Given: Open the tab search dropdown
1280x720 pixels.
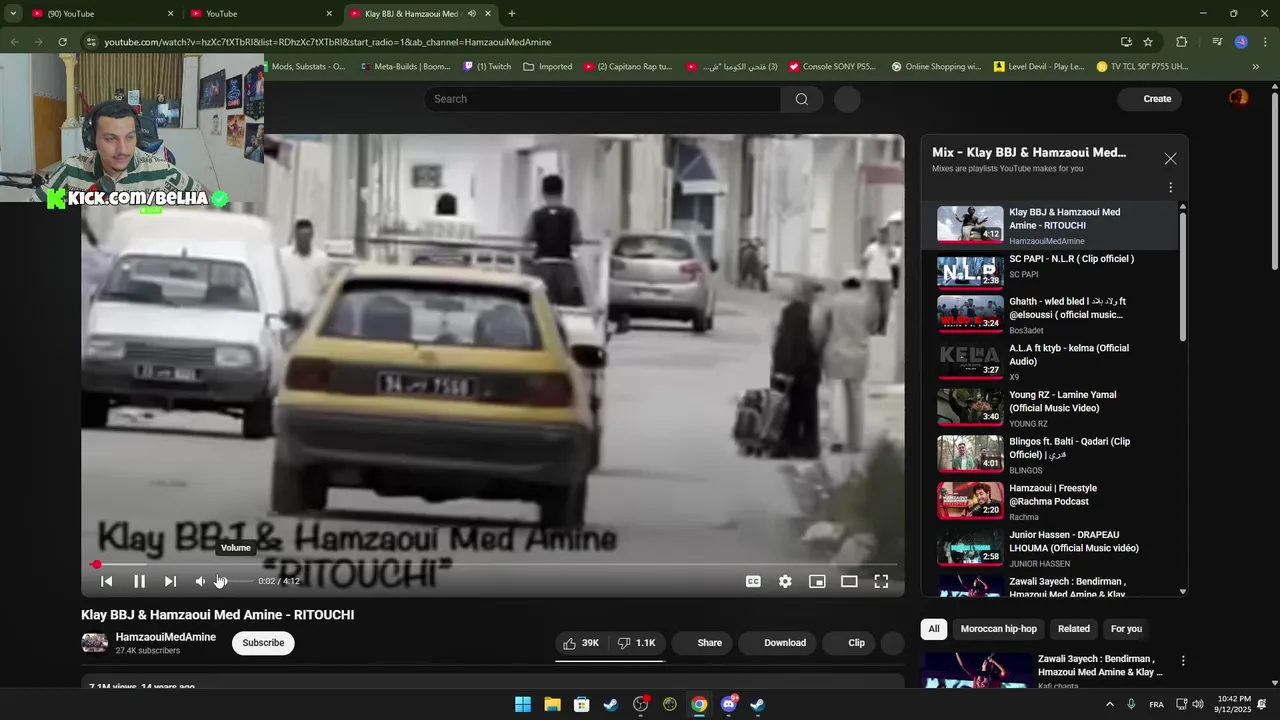Looking at the screenshot, I should click(x=13, y=14).
